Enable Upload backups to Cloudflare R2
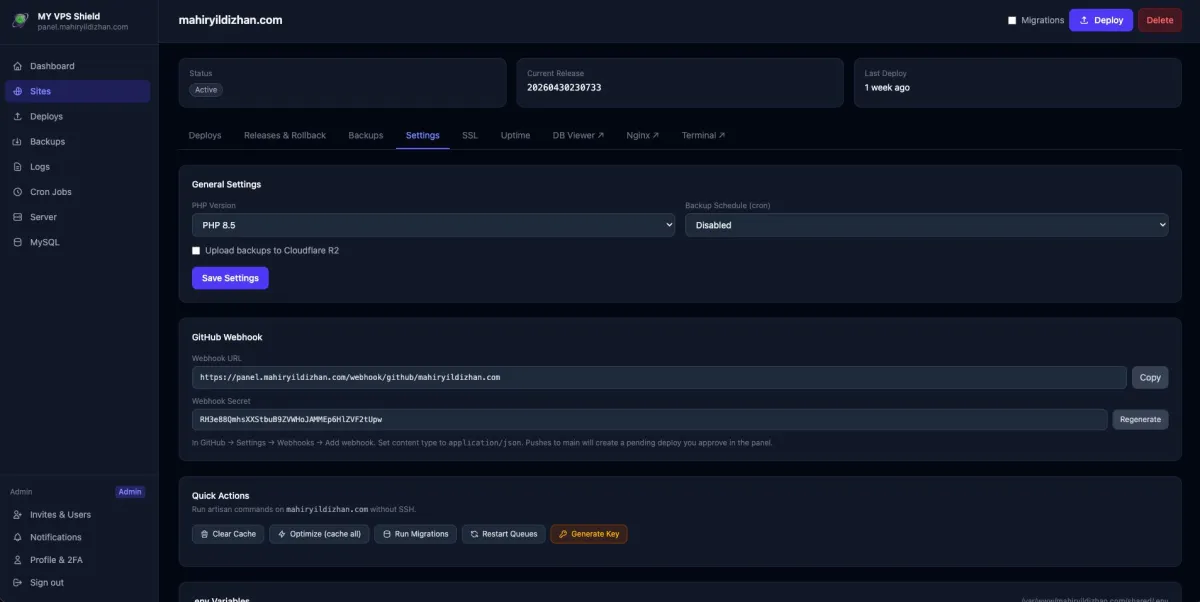Screen dimensions: 1200x602 196,250
